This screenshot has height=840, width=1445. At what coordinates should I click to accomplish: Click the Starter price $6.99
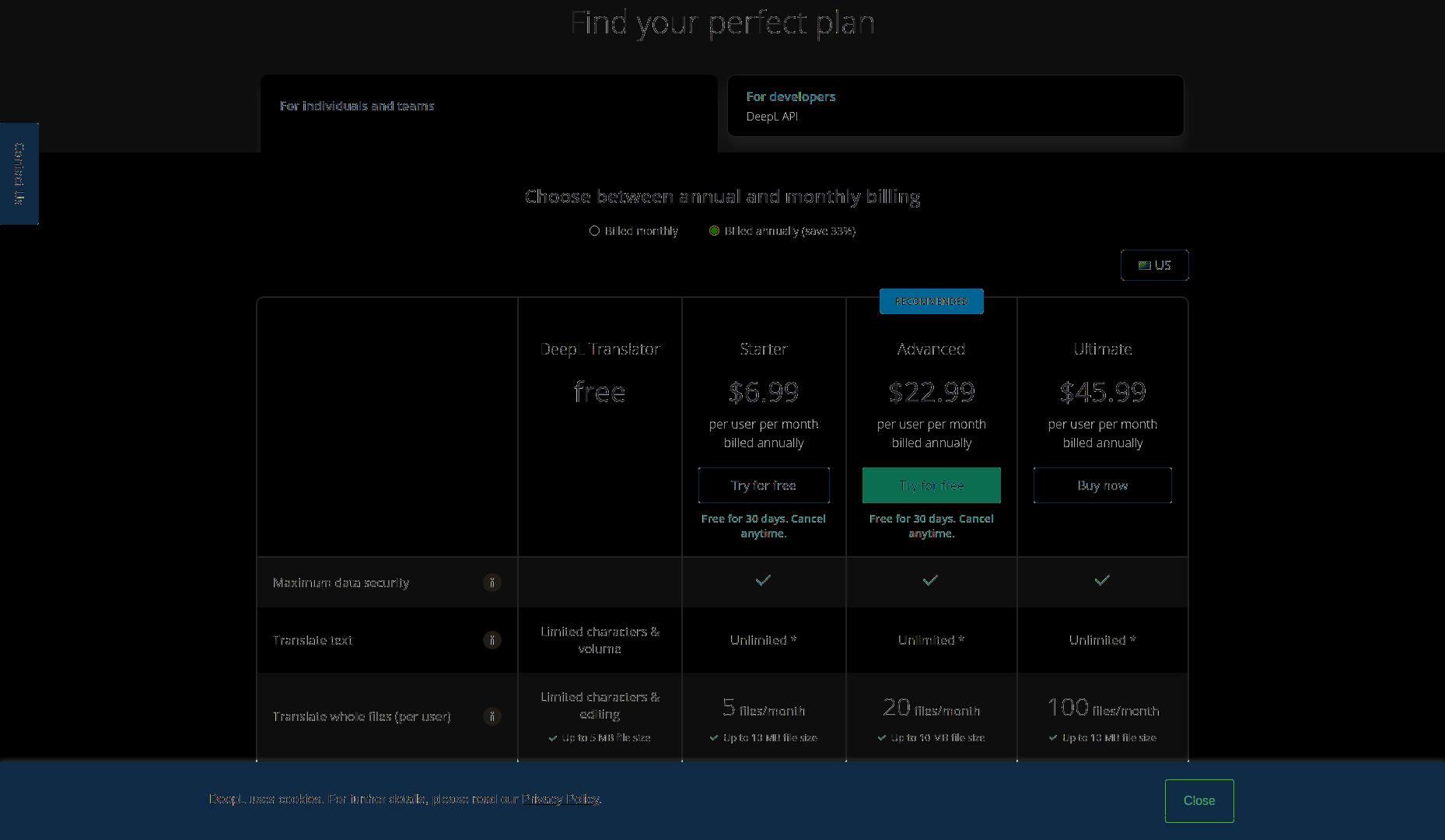[x=764, y=392]
